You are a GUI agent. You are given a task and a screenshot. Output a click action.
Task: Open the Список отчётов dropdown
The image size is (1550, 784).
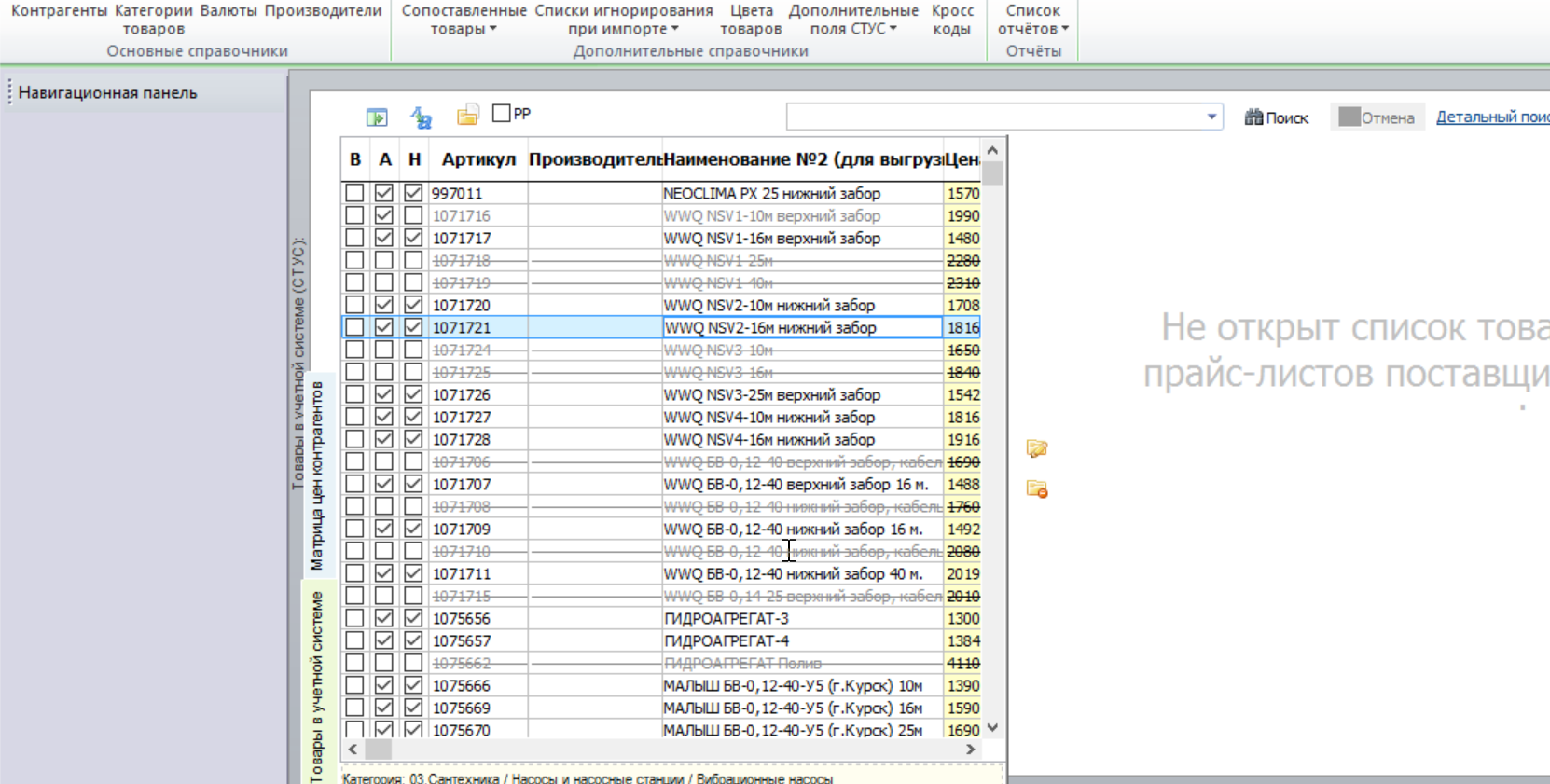tap(1032, 20)
